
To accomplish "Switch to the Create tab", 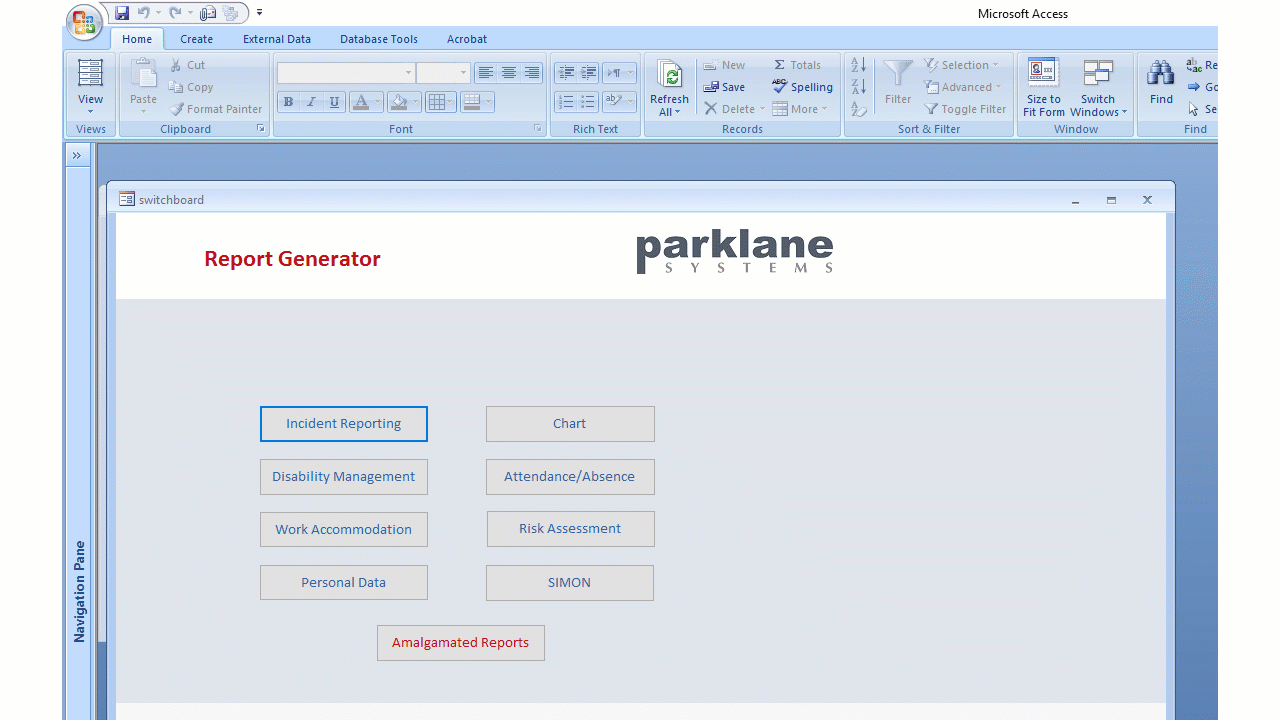I will [196, 39].
